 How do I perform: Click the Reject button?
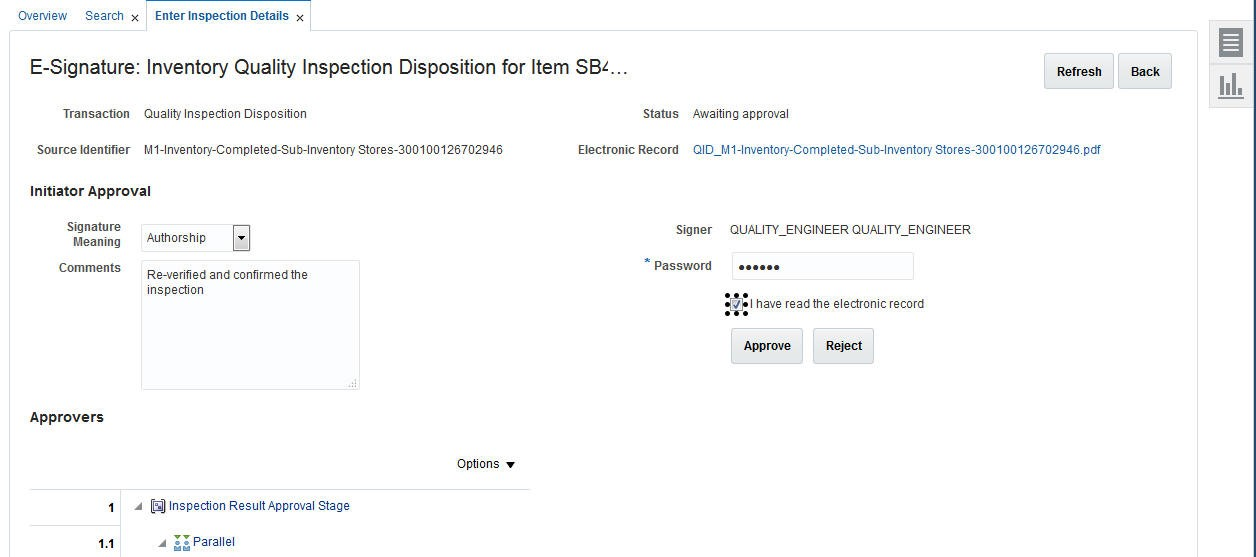click(843, 346)
